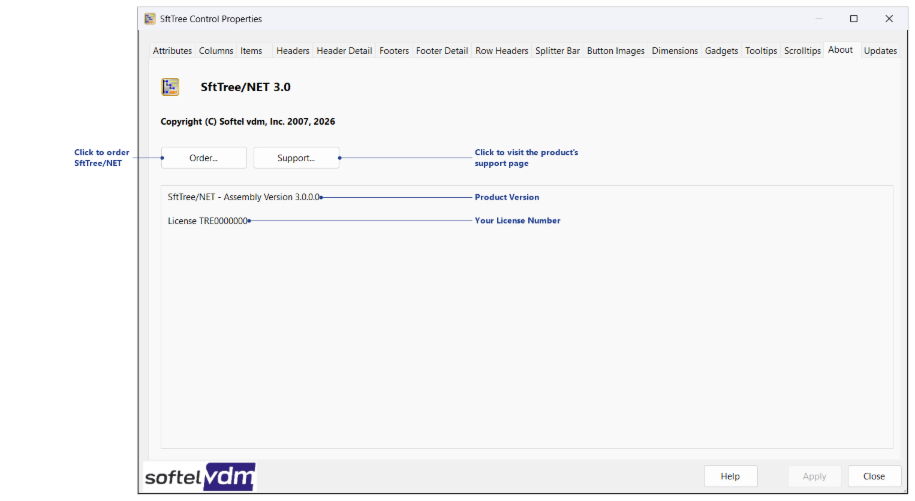Viewport: 915px width, 501px height.
Task: Go to the Gadgets tab
Action: [721, 51]
